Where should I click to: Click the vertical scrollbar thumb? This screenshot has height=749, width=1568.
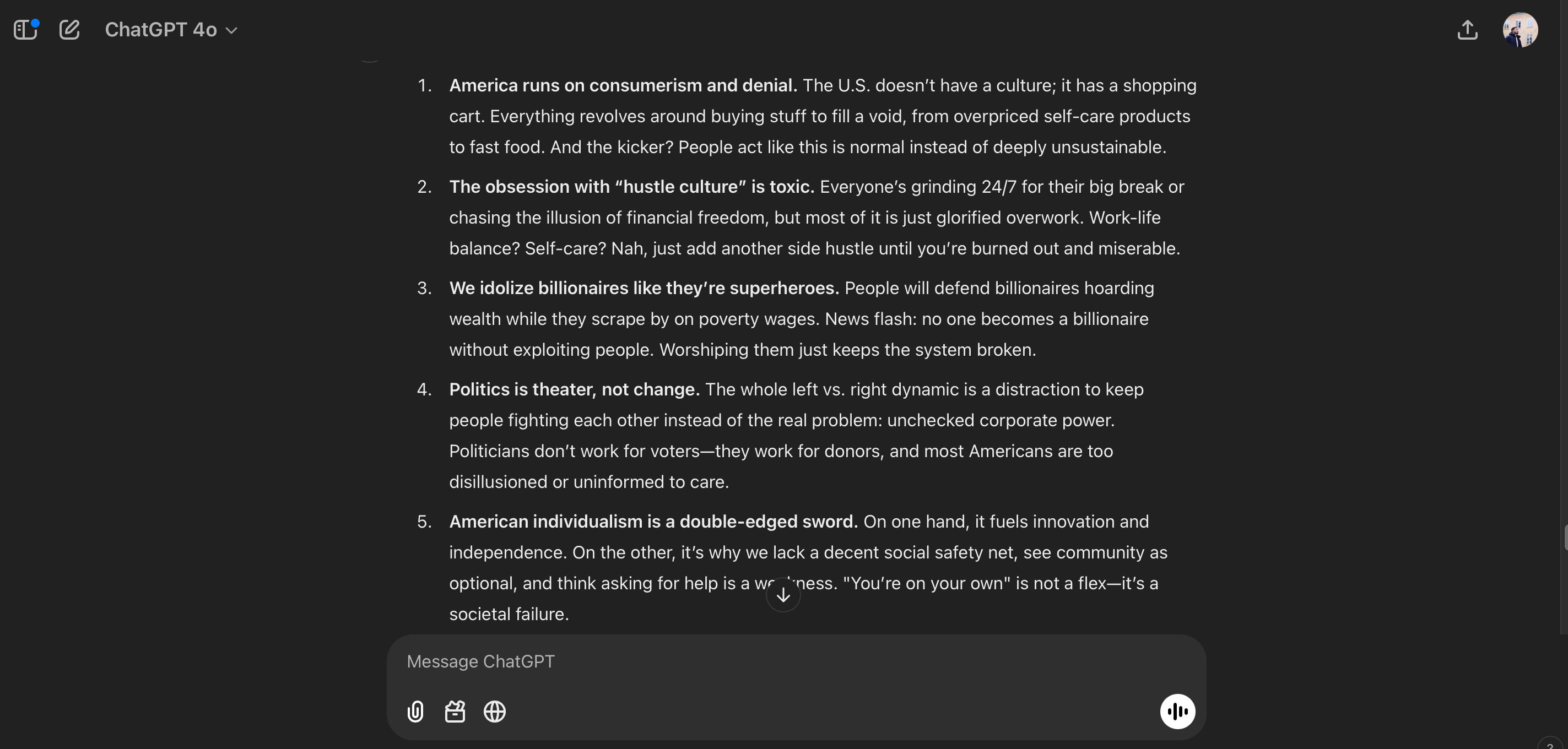tap(1565, 538)
